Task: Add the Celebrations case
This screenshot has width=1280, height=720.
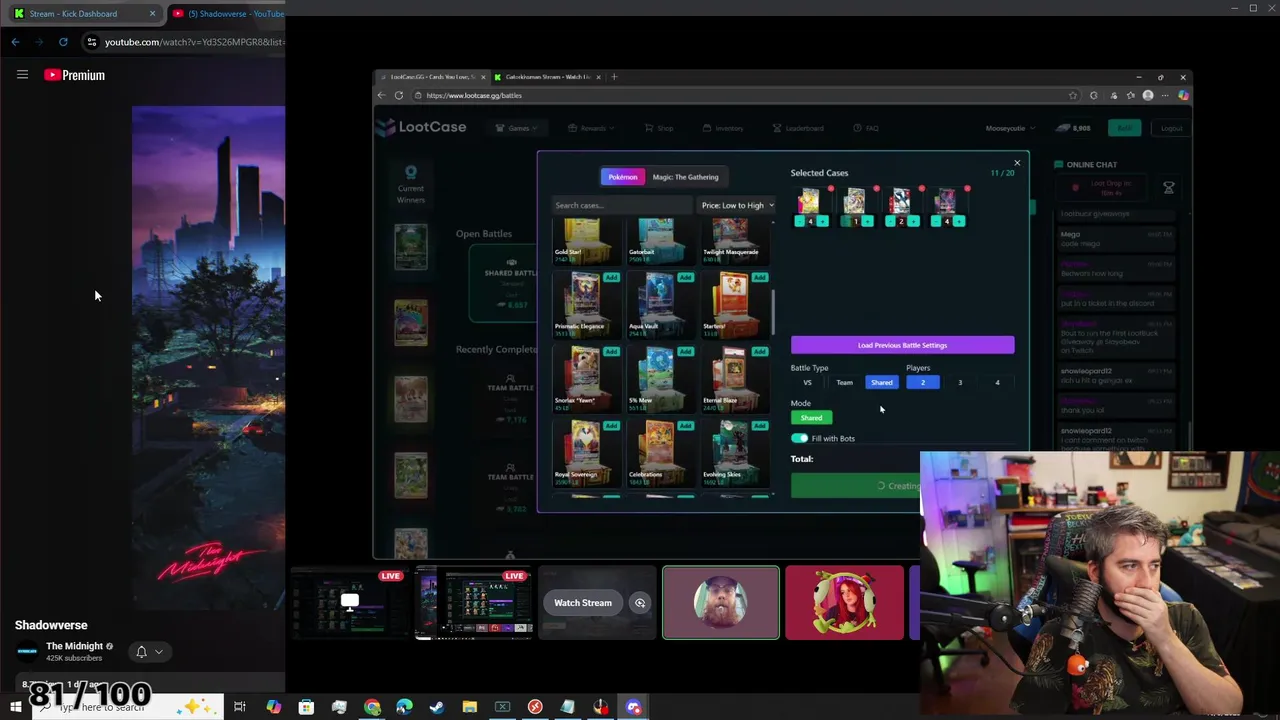Action: [x=685, y=425]
